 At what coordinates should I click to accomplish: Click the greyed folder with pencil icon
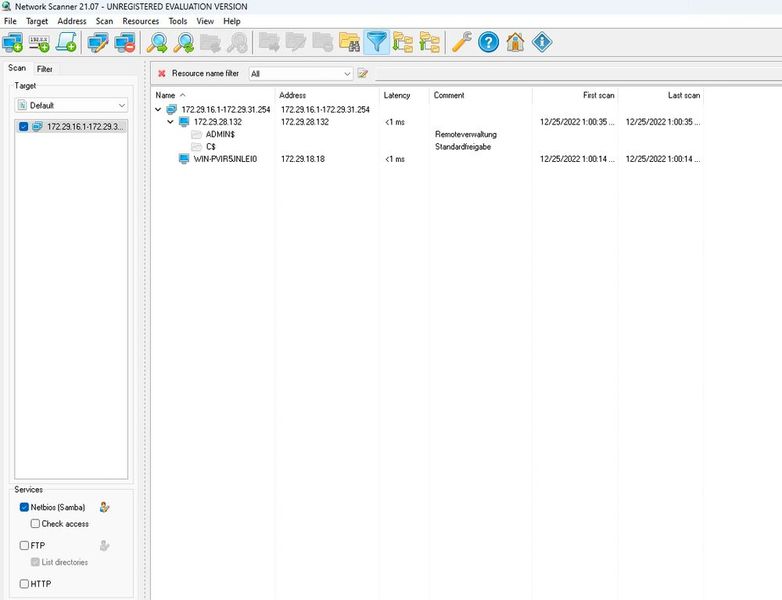click(296, 42)
